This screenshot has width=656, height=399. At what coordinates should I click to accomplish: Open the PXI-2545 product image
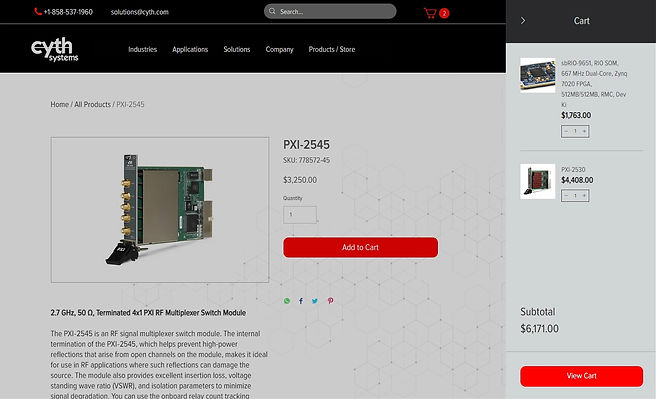coord(160,210)
